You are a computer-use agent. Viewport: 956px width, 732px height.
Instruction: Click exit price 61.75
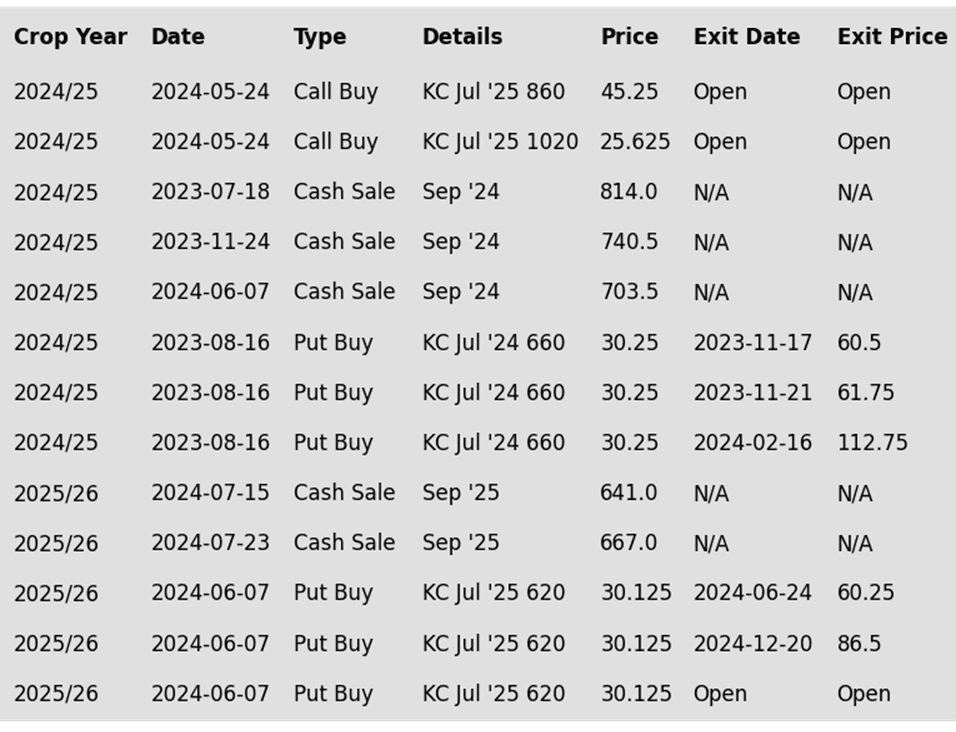coord(865,393)
